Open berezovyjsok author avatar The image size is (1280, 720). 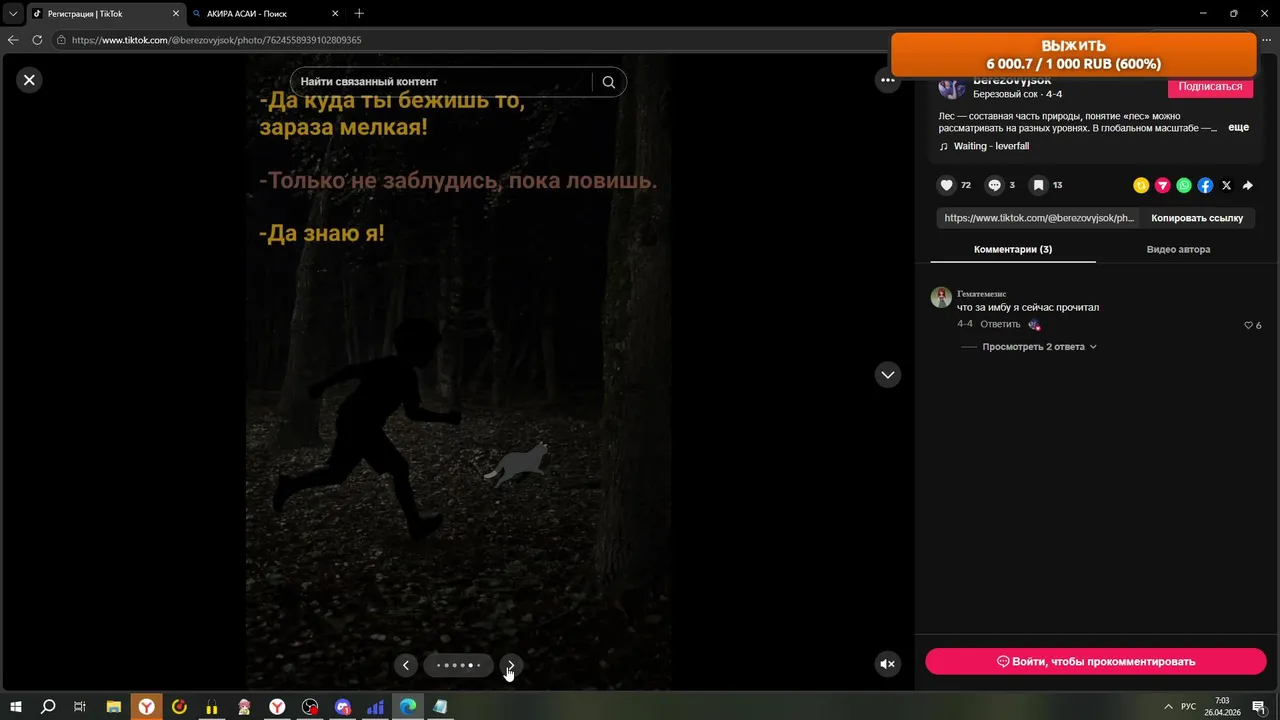click(952, 87)
